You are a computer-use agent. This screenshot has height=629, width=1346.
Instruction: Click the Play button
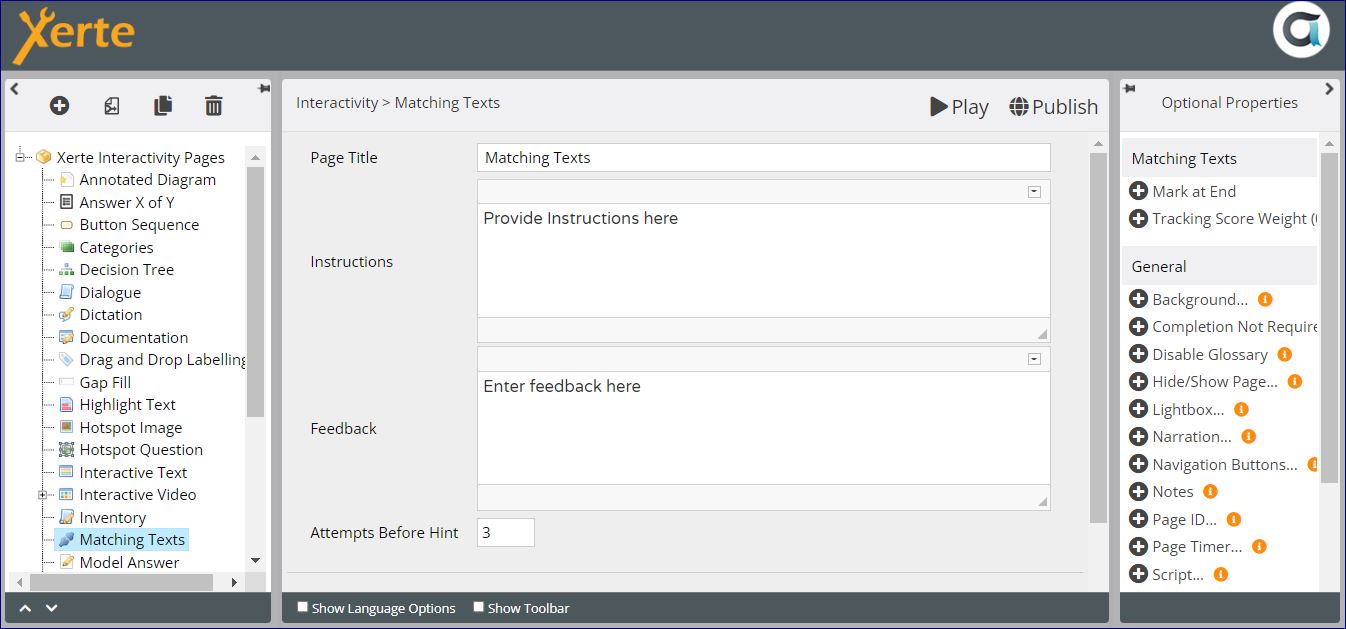pyautogui.click(x=959, y=107)
